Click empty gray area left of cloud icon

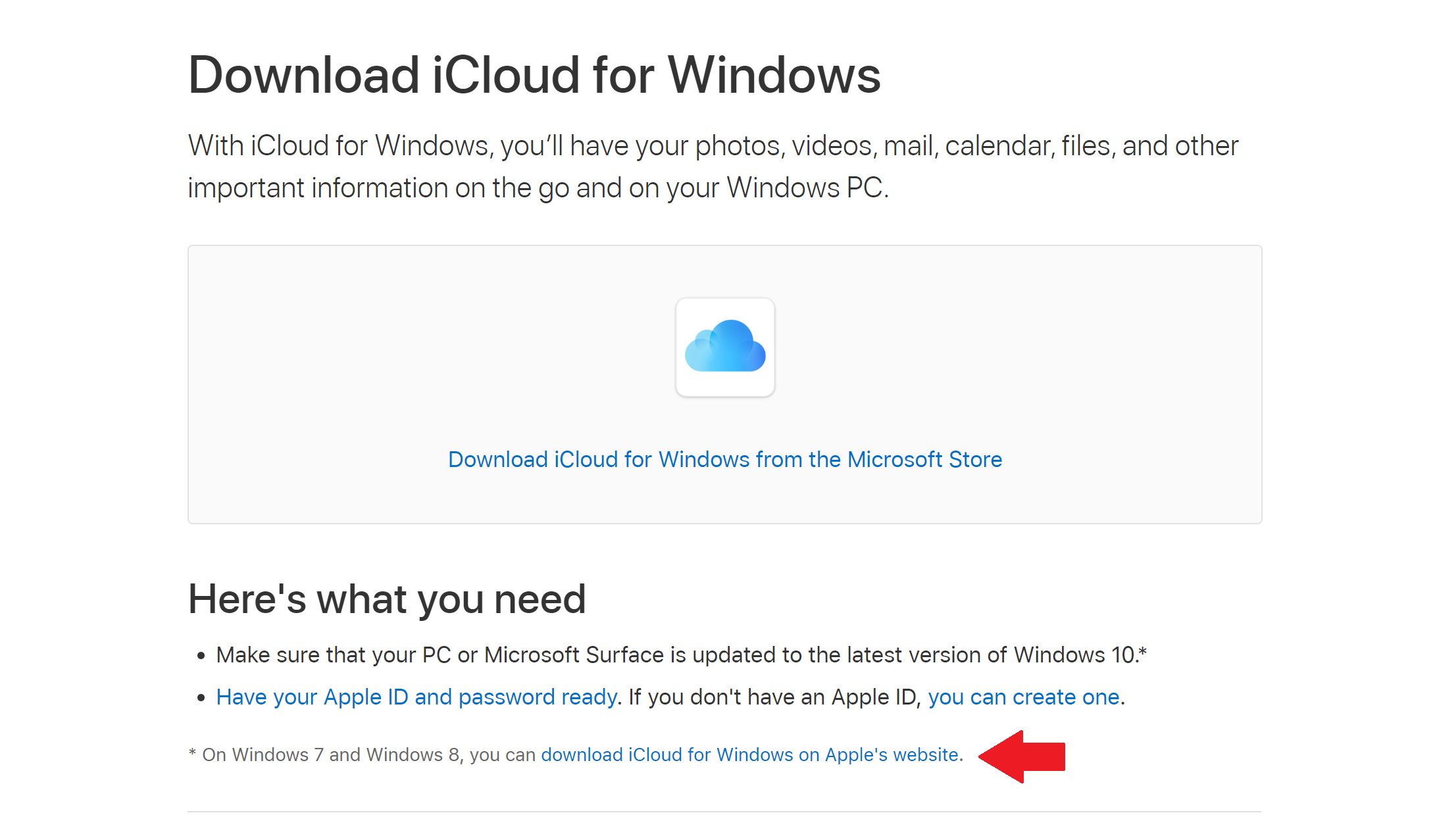[428, 349]
